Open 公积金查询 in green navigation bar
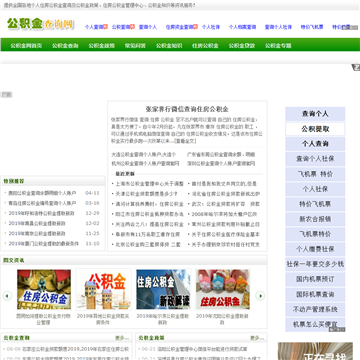The width and height of the screenshot is (360, 360). 65,46
